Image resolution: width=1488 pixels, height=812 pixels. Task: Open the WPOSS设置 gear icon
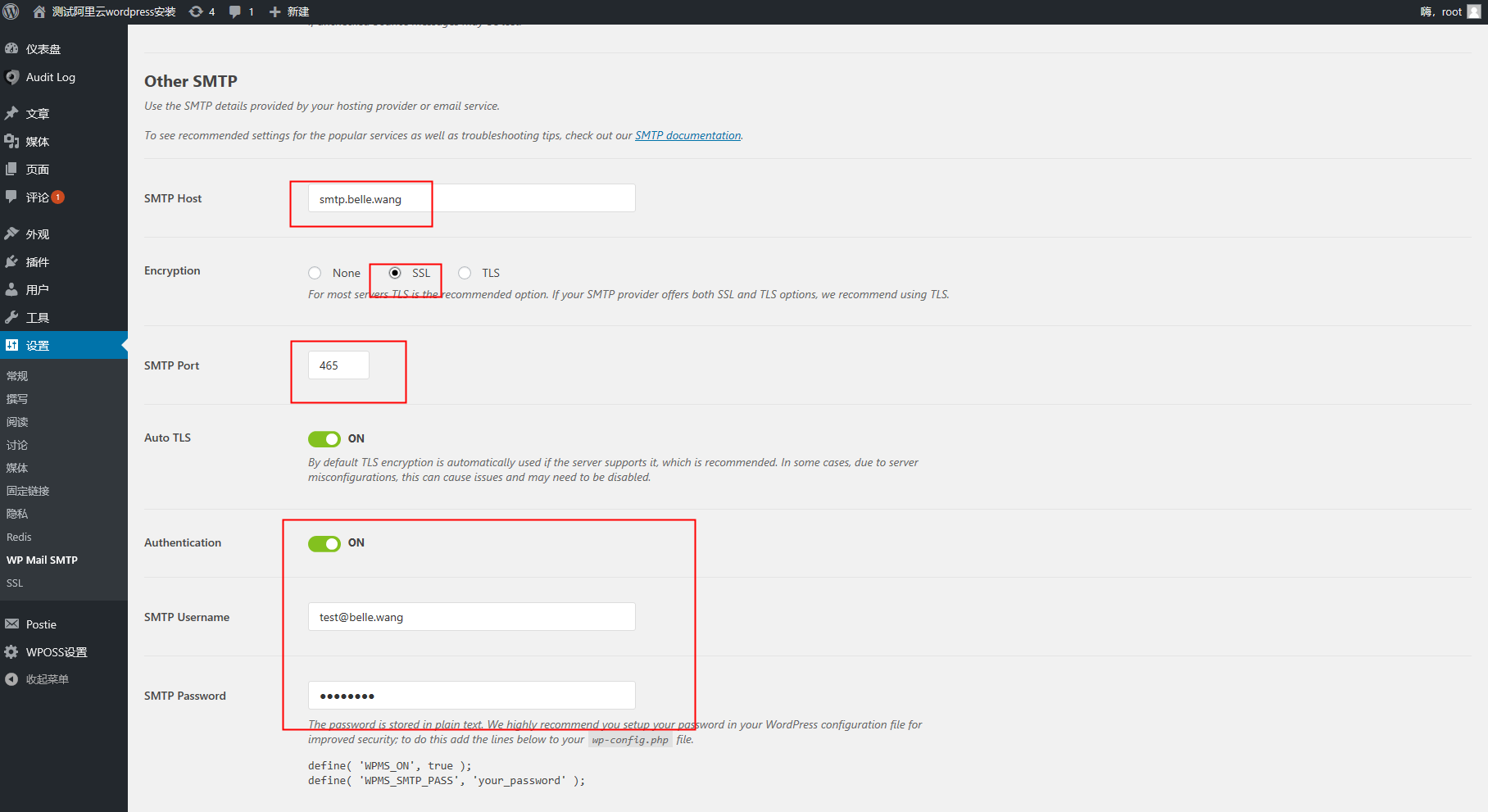[11, 652]
